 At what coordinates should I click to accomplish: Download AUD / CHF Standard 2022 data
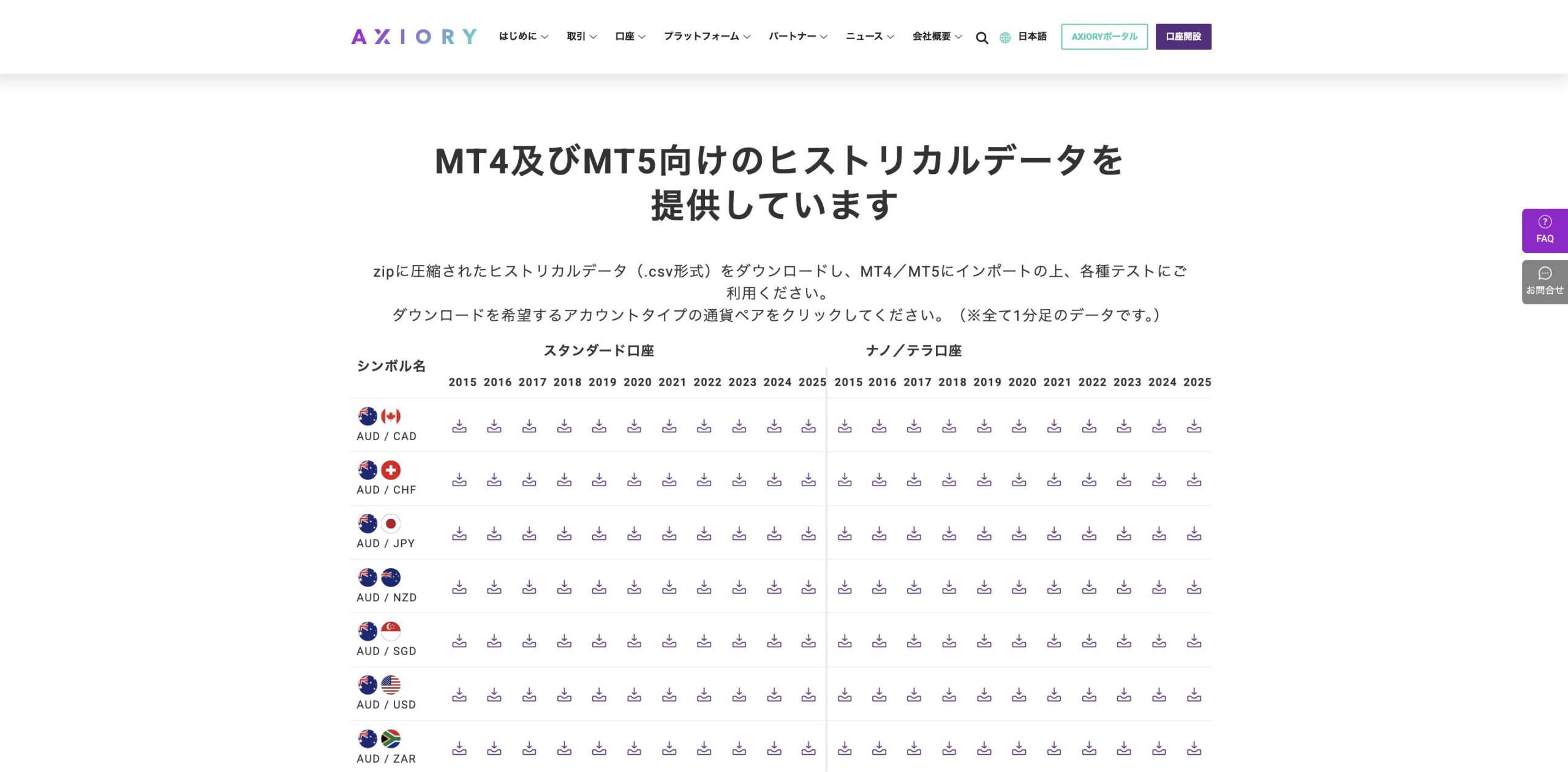pyautogui.click(x=704, y=480)
